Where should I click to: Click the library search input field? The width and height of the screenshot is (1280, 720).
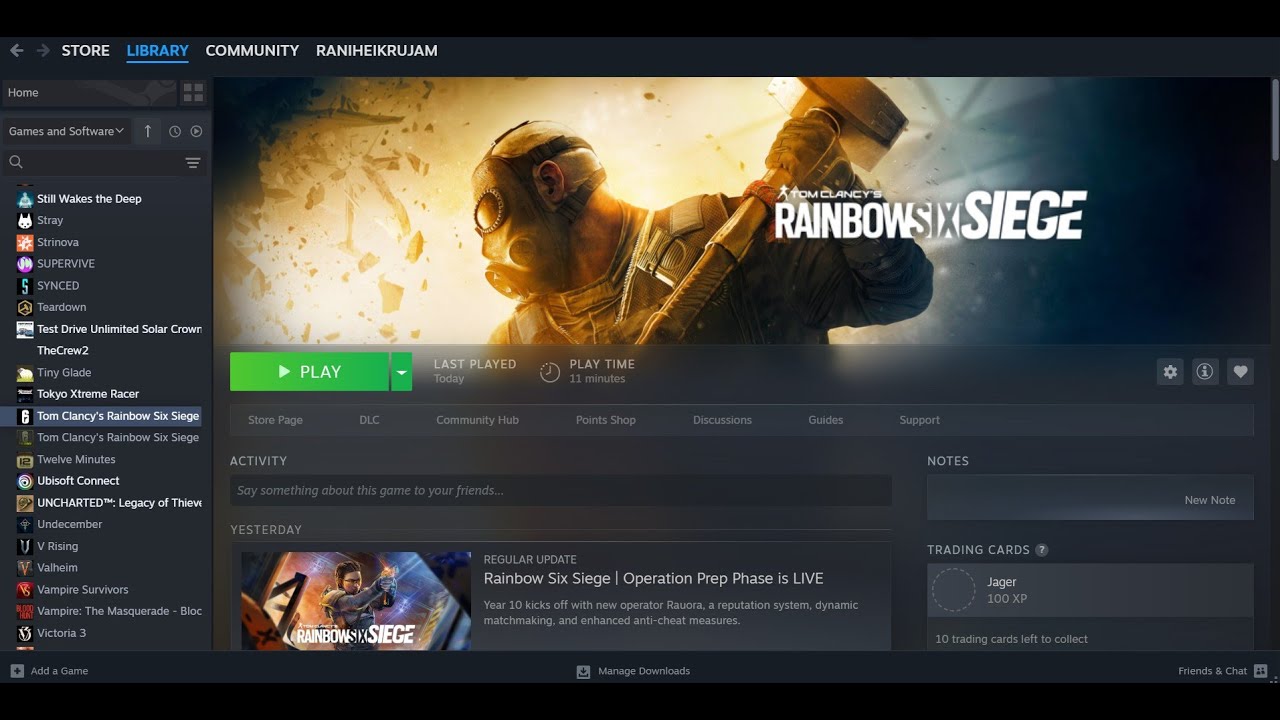[104, 162]
